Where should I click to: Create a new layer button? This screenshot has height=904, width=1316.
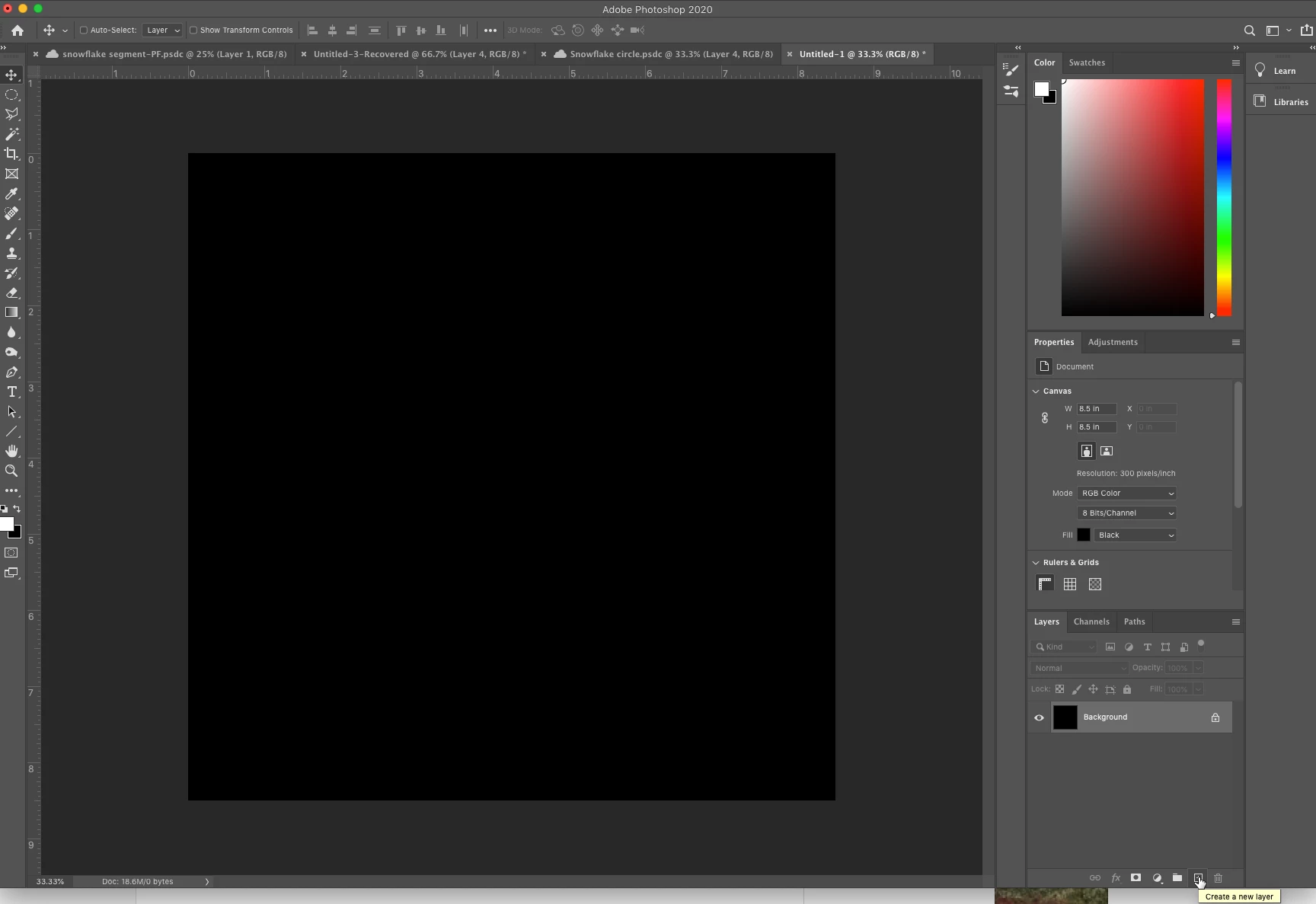pos(1198,878)
